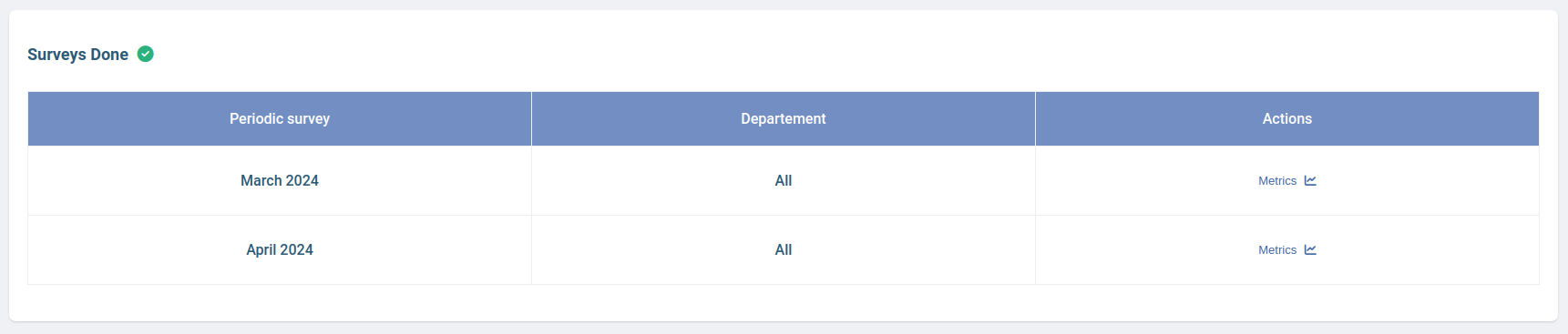Click the Surveys Done heading
This screenshot has width=1568, height=334.
(x=77, y=55)
